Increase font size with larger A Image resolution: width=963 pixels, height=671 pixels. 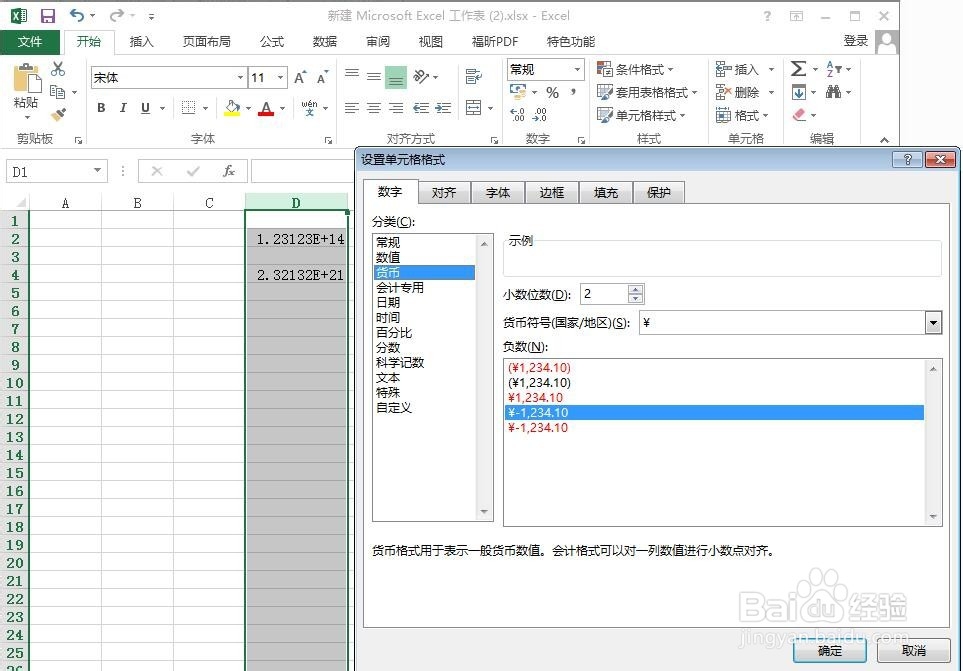[x=300, y=77]
